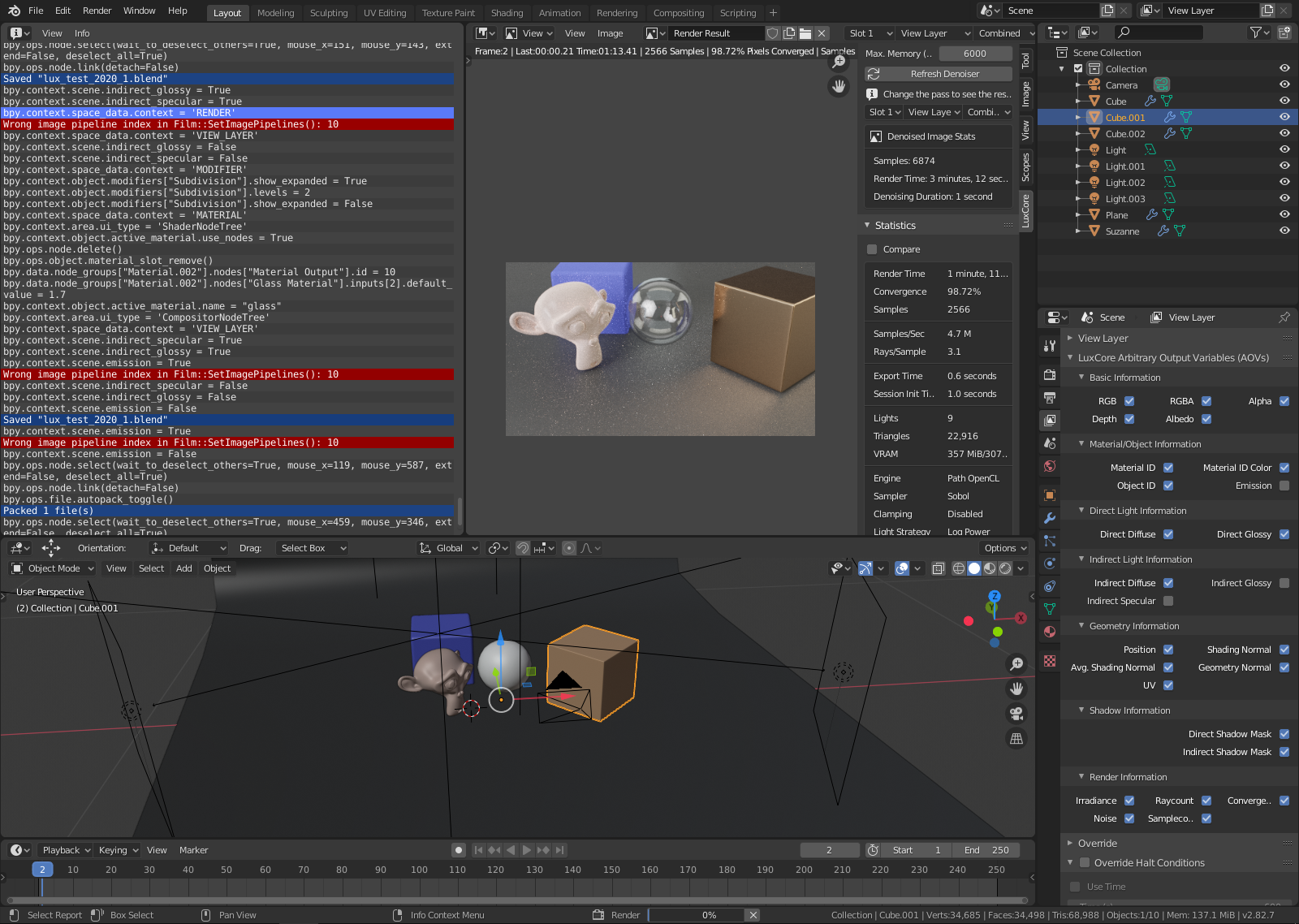Open the Object Mode dropdown

[54, 568]
